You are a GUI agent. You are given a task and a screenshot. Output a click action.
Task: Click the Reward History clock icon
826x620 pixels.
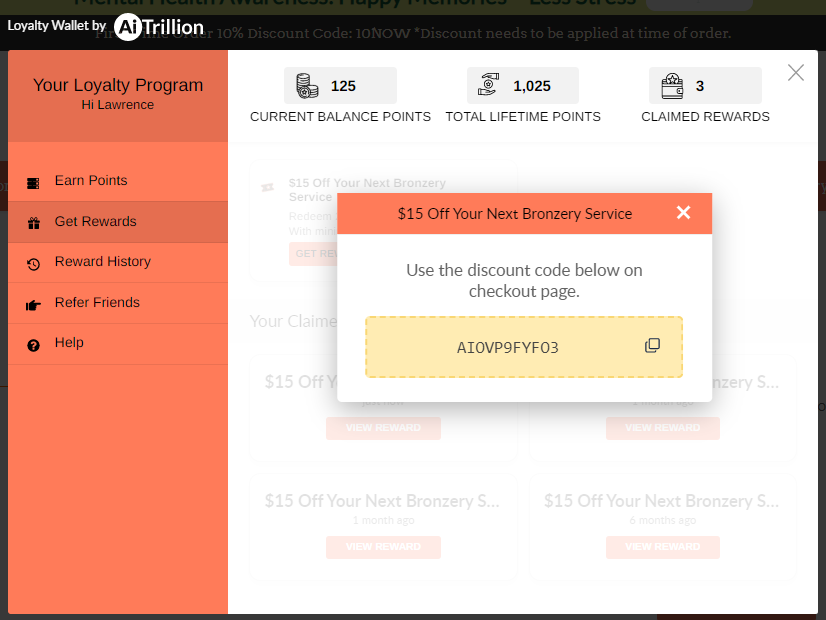[33, 264]
